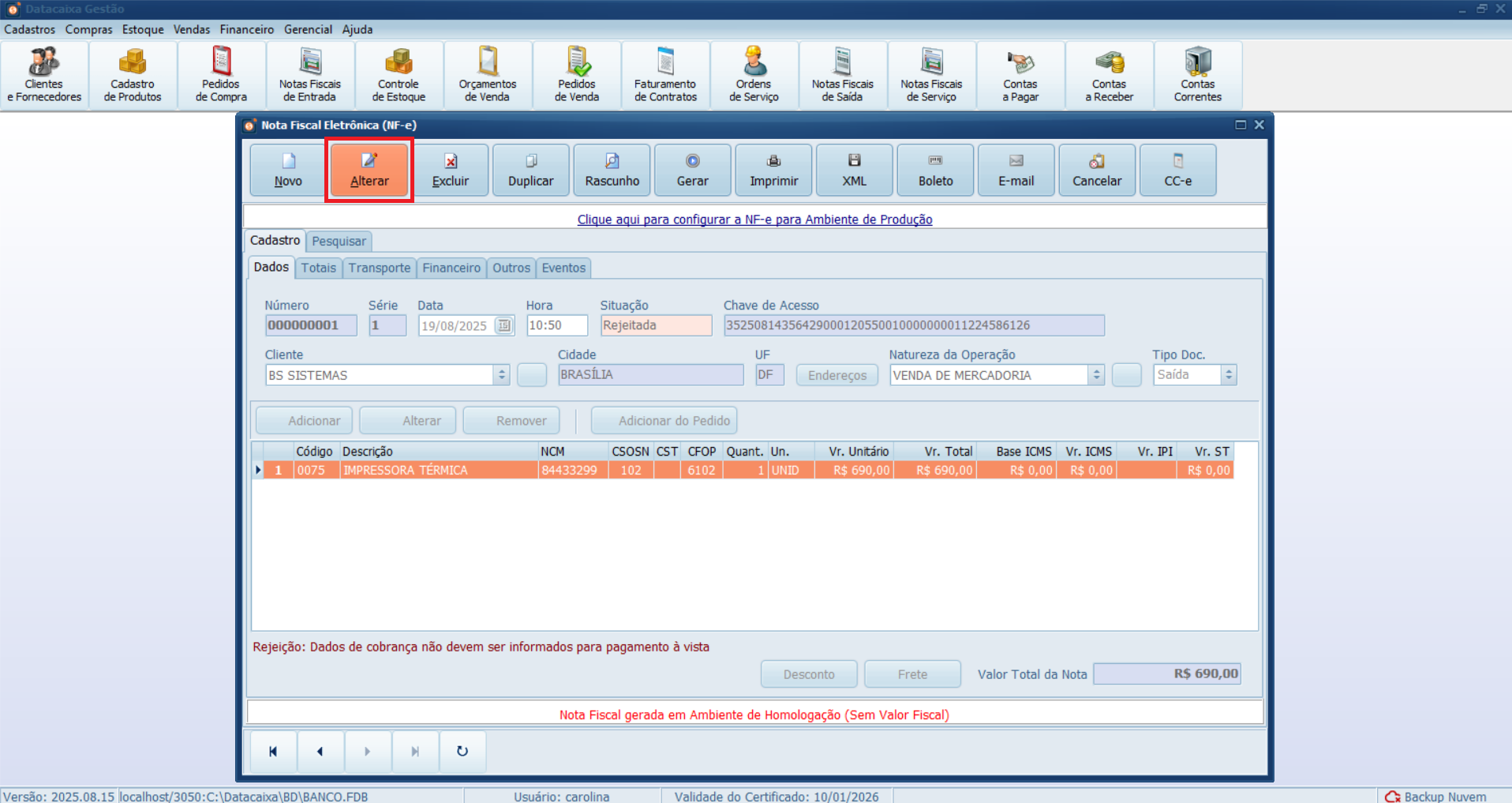This screenshot has height=803, width=1512.
Task: Open Cadastro de Produtos icon
Action: 133,76
